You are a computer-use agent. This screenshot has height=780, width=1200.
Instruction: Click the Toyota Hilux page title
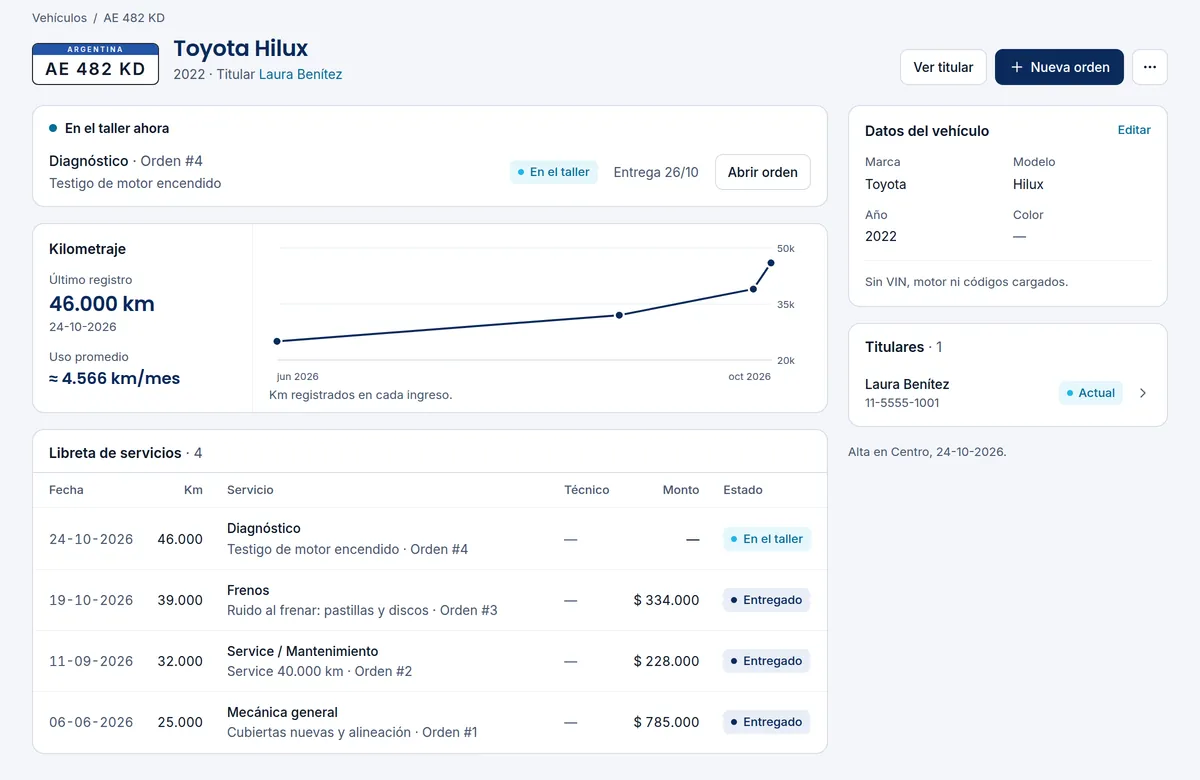pyautogui.click(x=241, y=48)
